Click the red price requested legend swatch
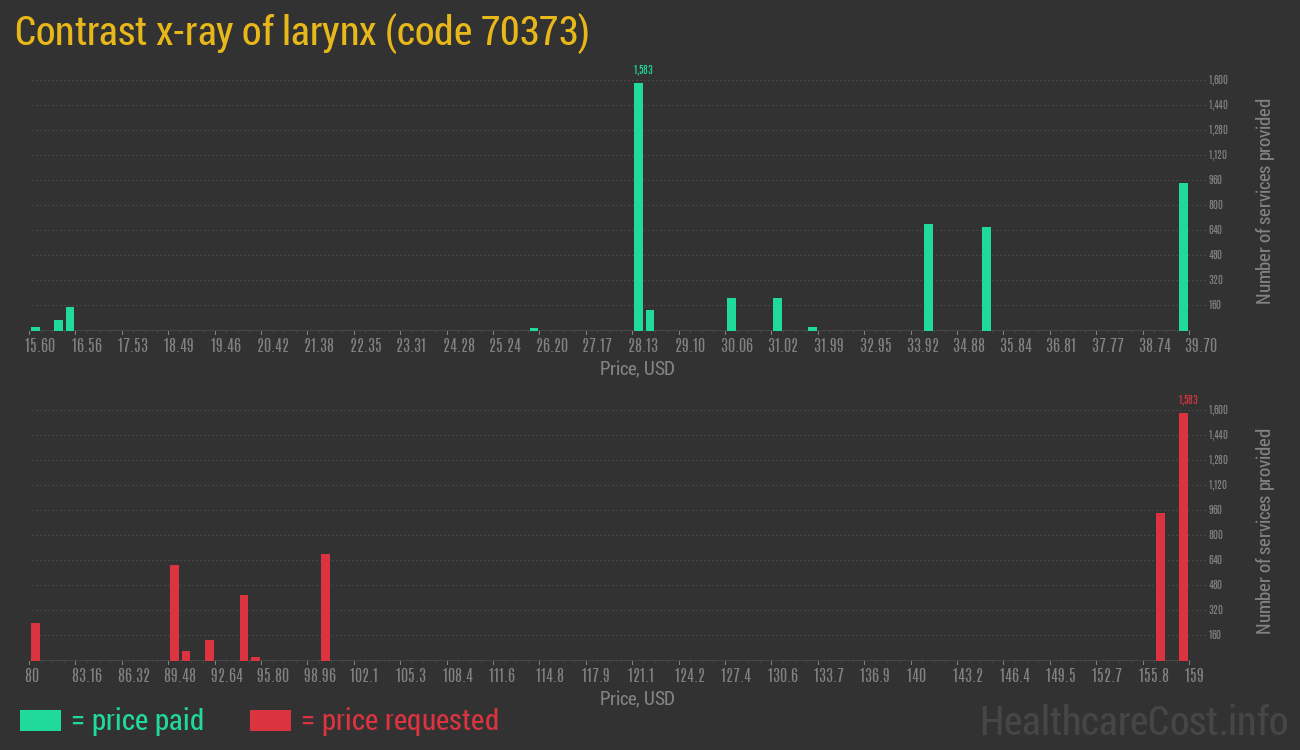This screenshot has height=750, width=1300. click(x=270, y=720)
